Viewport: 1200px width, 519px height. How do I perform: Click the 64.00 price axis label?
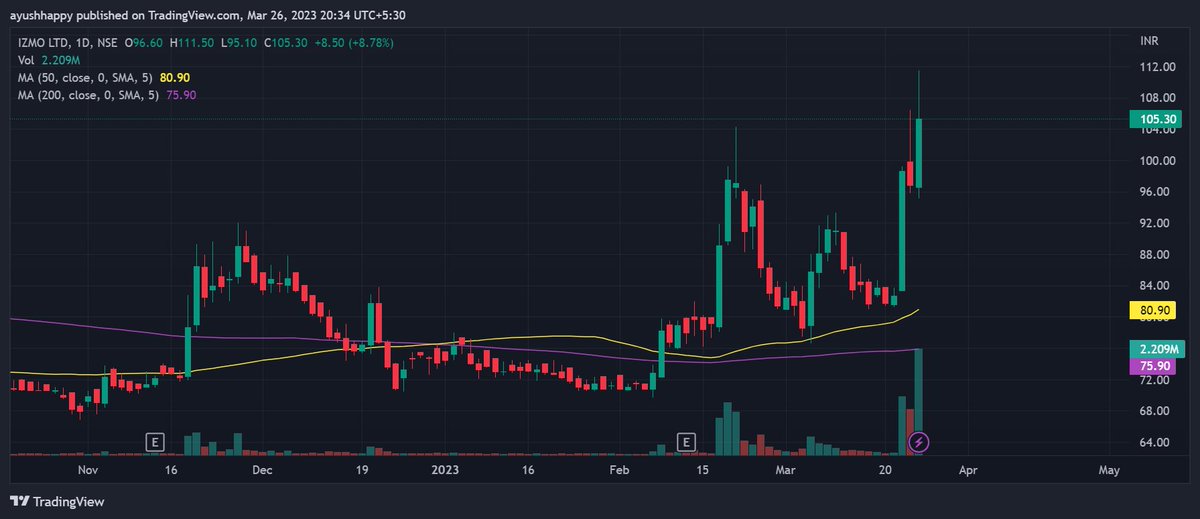[x=1154, y=443]
